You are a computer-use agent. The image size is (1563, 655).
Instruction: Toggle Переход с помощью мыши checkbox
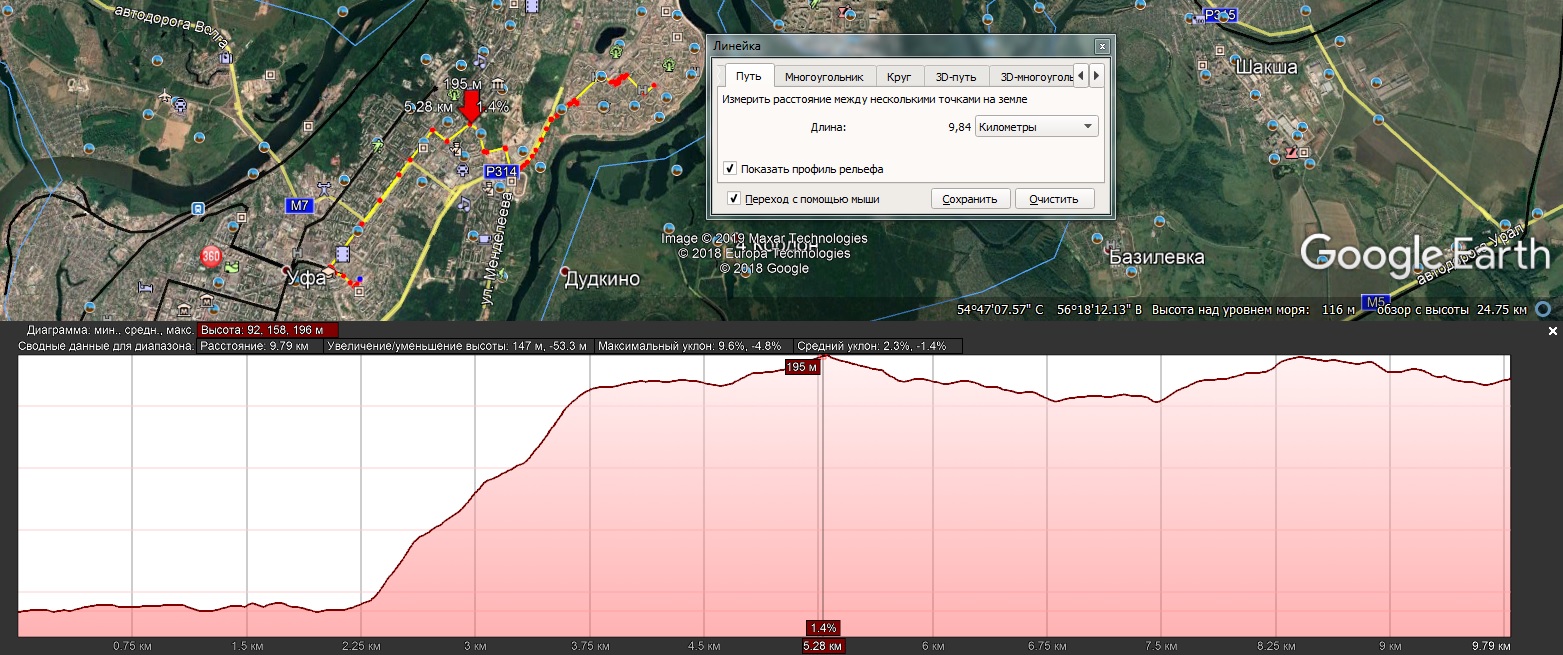pos(735,199)
